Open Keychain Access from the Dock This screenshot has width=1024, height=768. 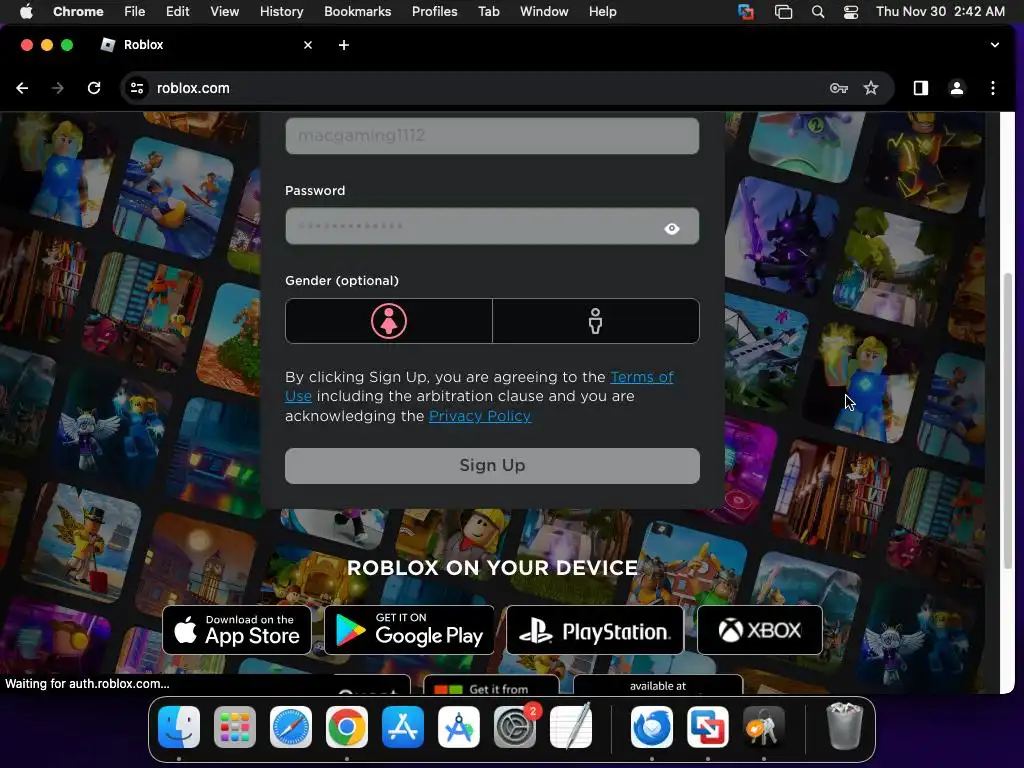point(763,727)
